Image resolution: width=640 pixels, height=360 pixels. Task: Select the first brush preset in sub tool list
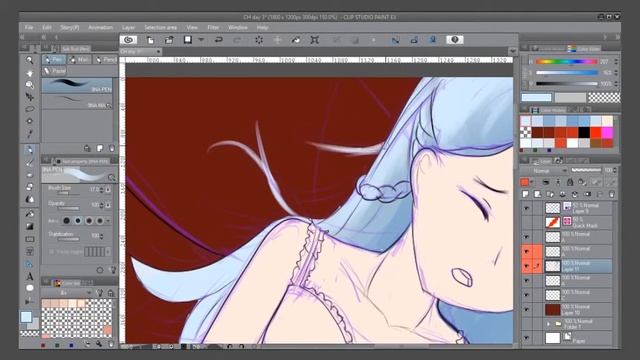coord(77,86)
